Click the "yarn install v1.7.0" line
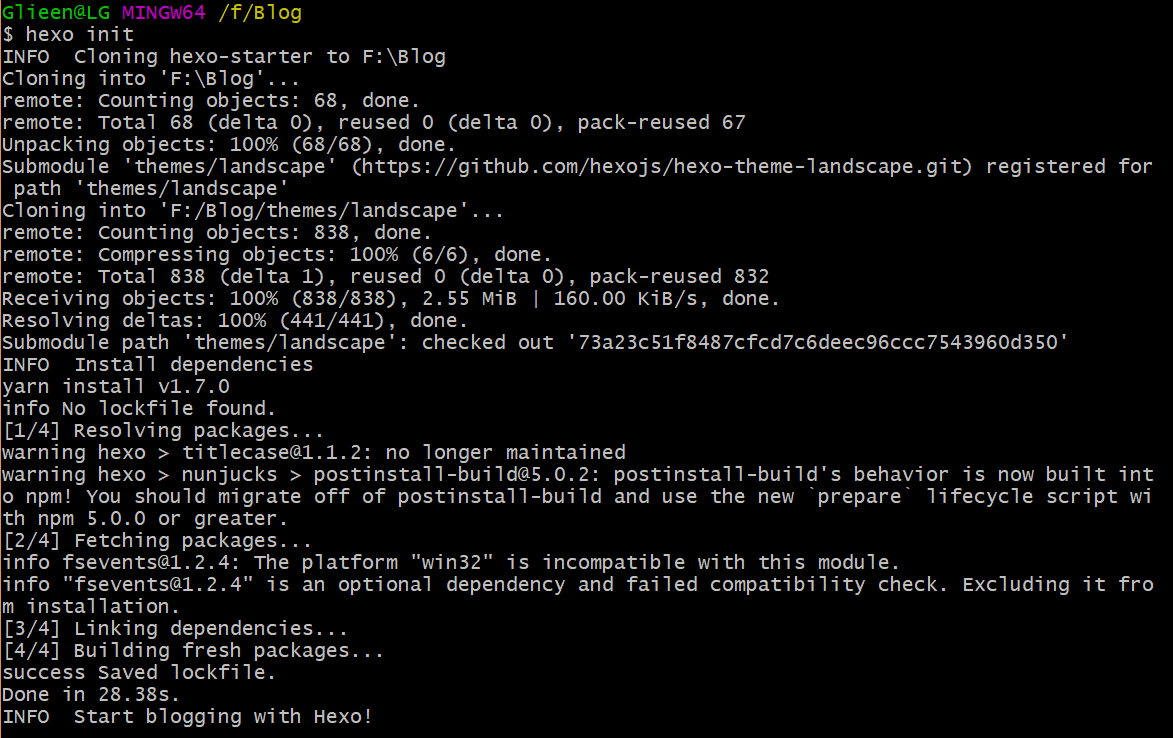Screen dimensions: 1173x738 click(x=115, y=387)
